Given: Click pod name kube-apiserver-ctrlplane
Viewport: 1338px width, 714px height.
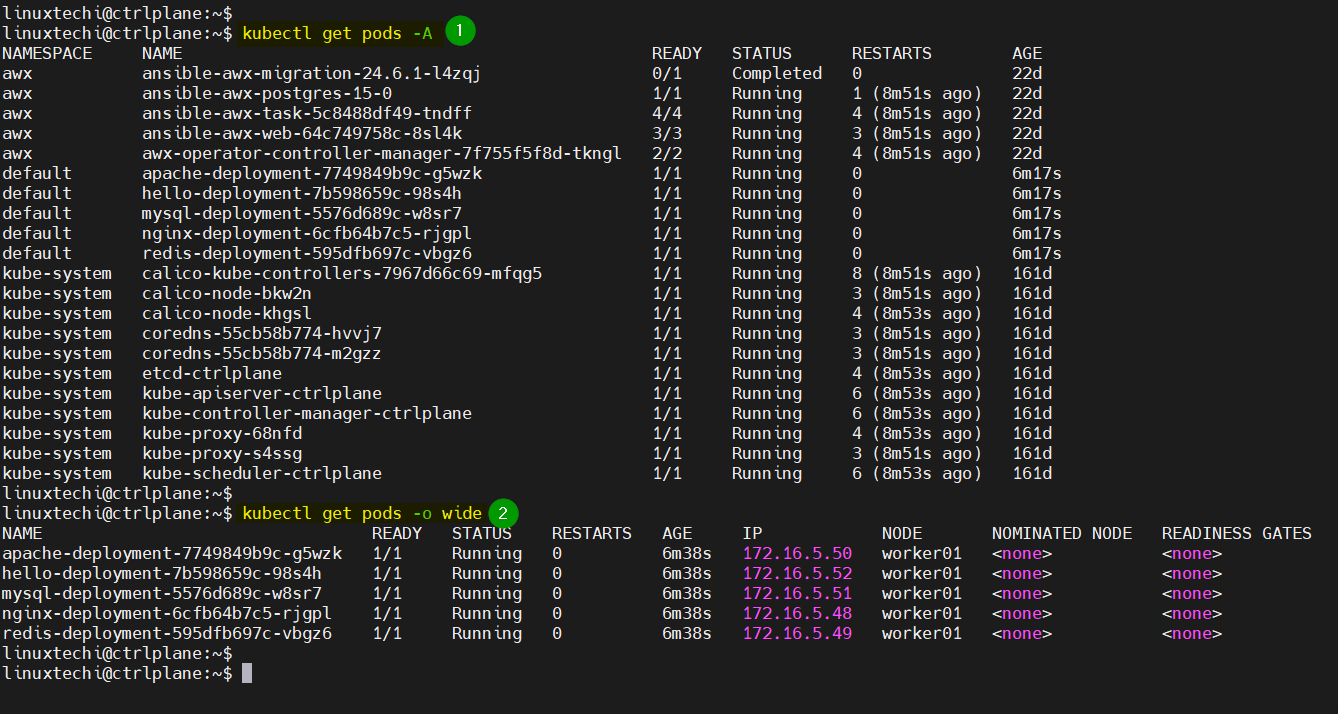Looking at the screenshot, I should [x=262, y=394].
